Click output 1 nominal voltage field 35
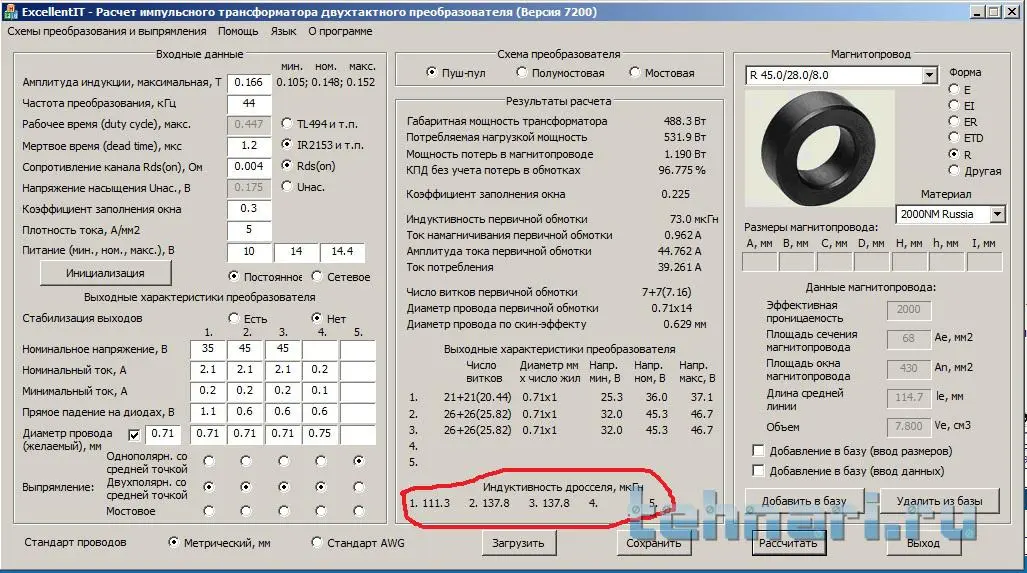 coord(208,349)
